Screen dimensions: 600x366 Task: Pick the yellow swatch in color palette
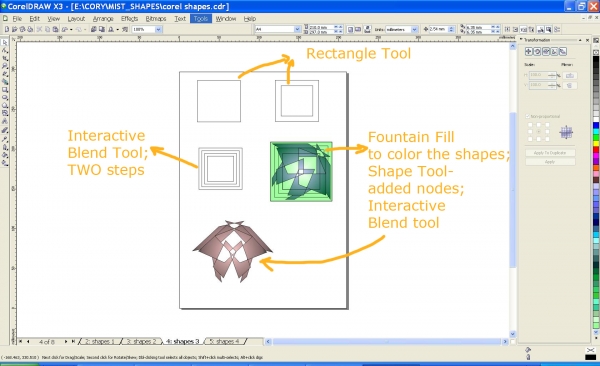(x=596, y=144)
